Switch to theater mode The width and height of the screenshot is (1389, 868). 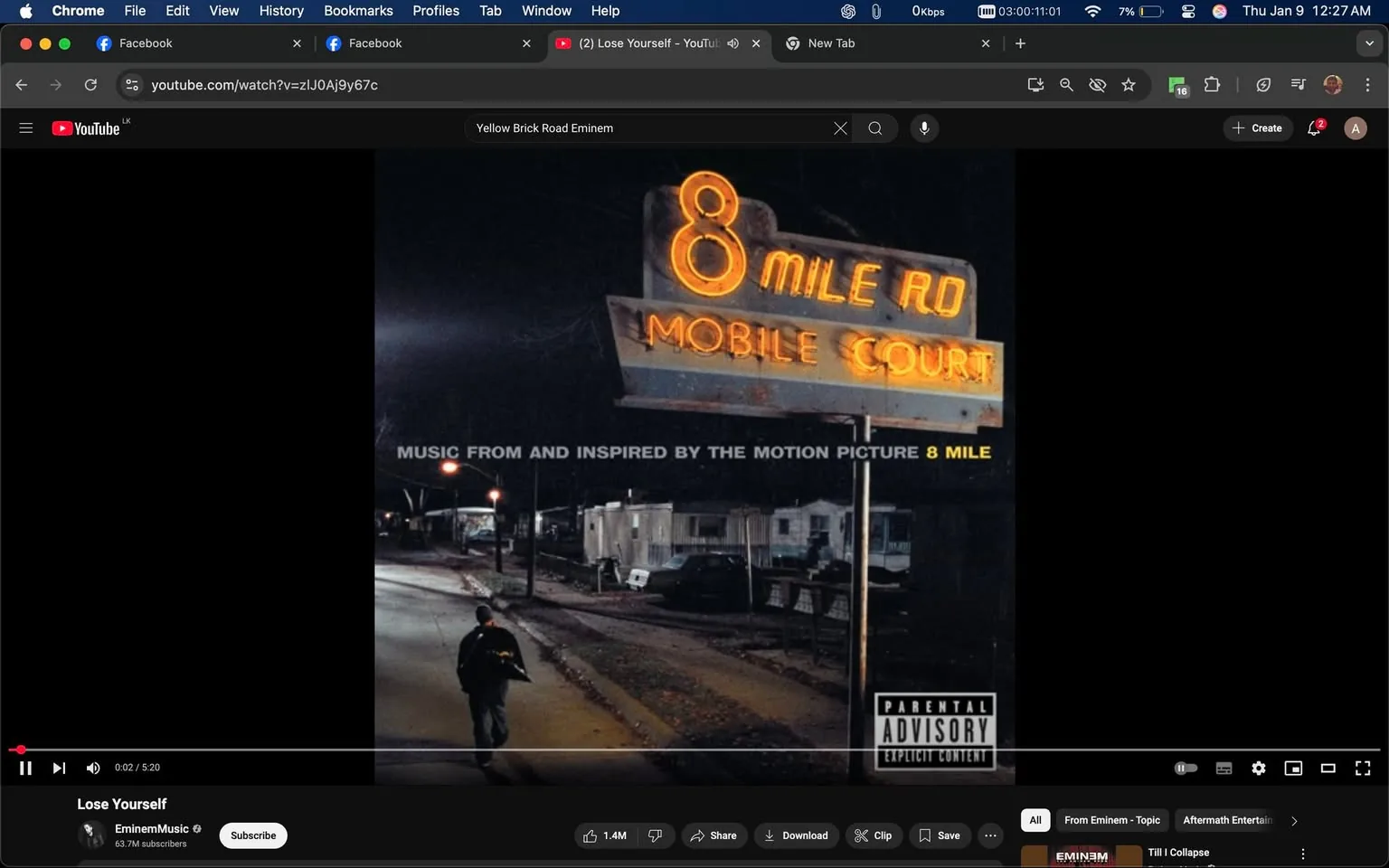[1328, 768]
